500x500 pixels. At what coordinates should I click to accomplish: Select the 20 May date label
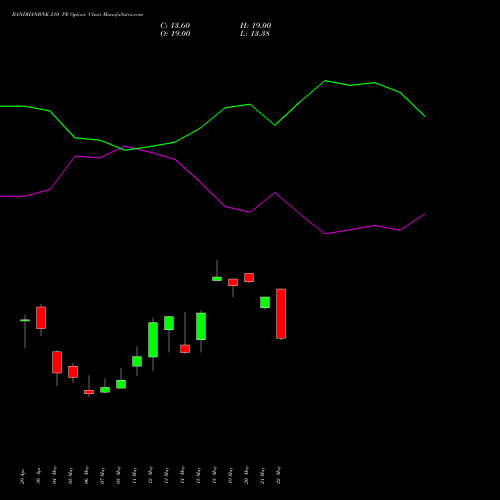point(246,475)
